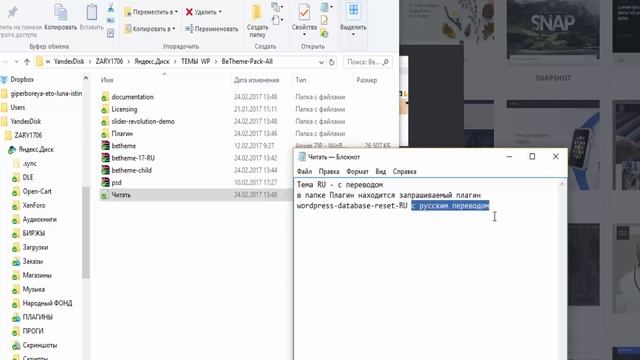Click the Up arrow navigation button

click(27, 62)
